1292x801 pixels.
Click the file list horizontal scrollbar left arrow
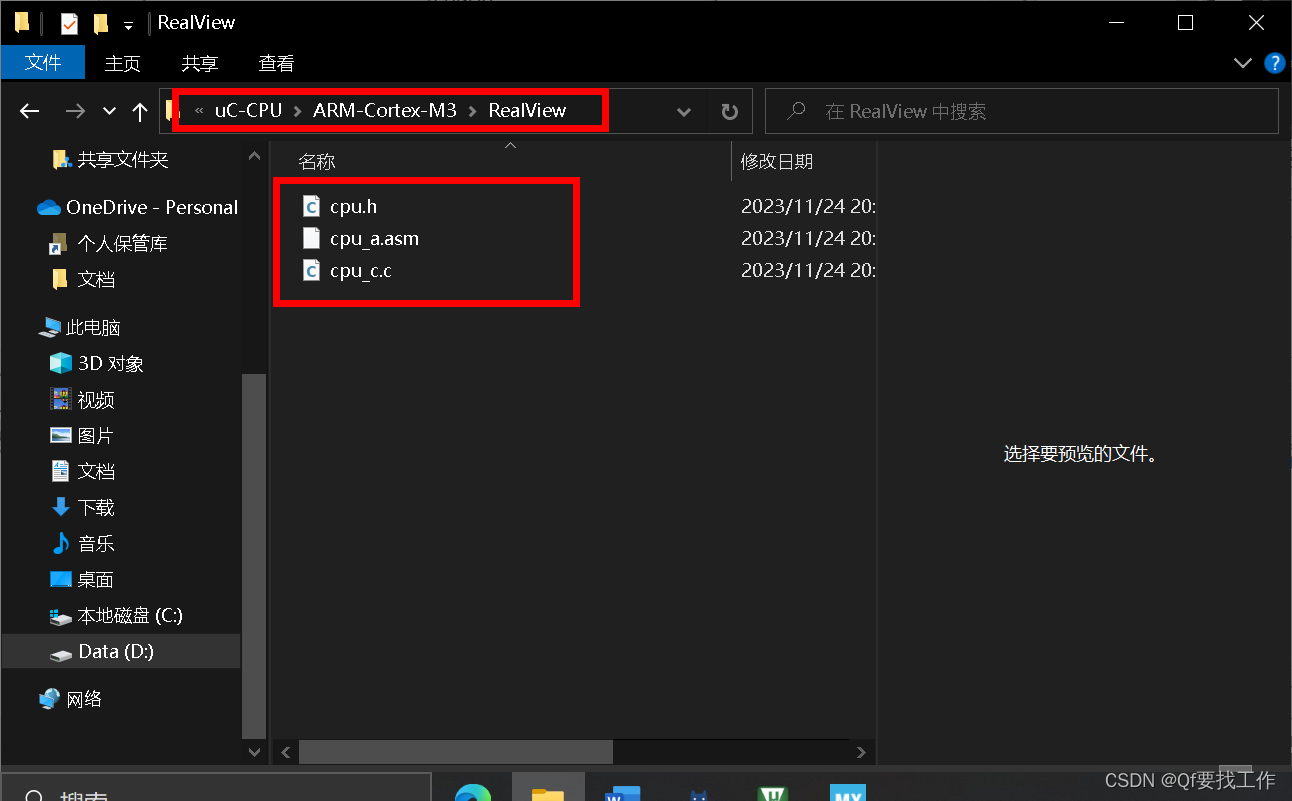tap(285, 752)
